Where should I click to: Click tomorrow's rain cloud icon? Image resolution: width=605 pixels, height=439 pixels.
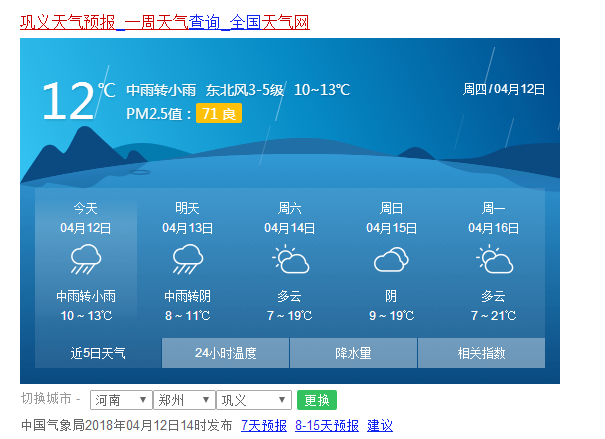click(x=187, y=261)
